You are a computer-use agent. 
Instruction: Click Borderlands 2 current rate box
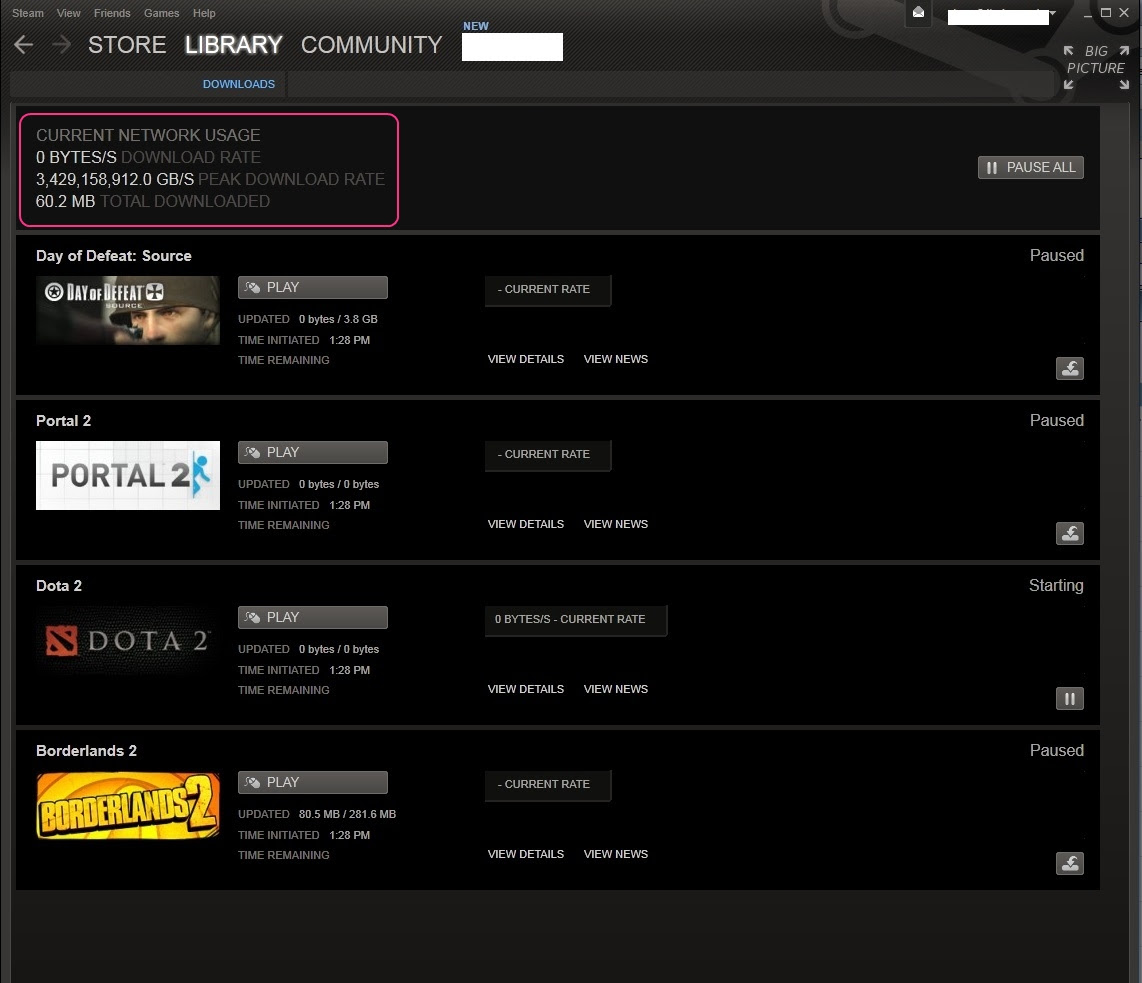(548, 784)
